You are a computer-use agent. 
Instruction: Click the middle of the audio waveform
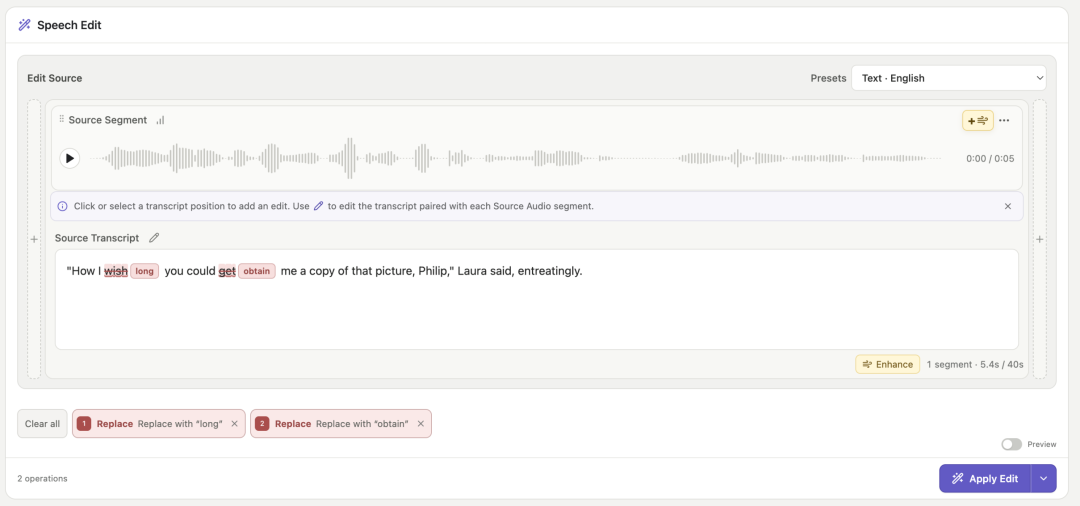[x=515, y=158]
